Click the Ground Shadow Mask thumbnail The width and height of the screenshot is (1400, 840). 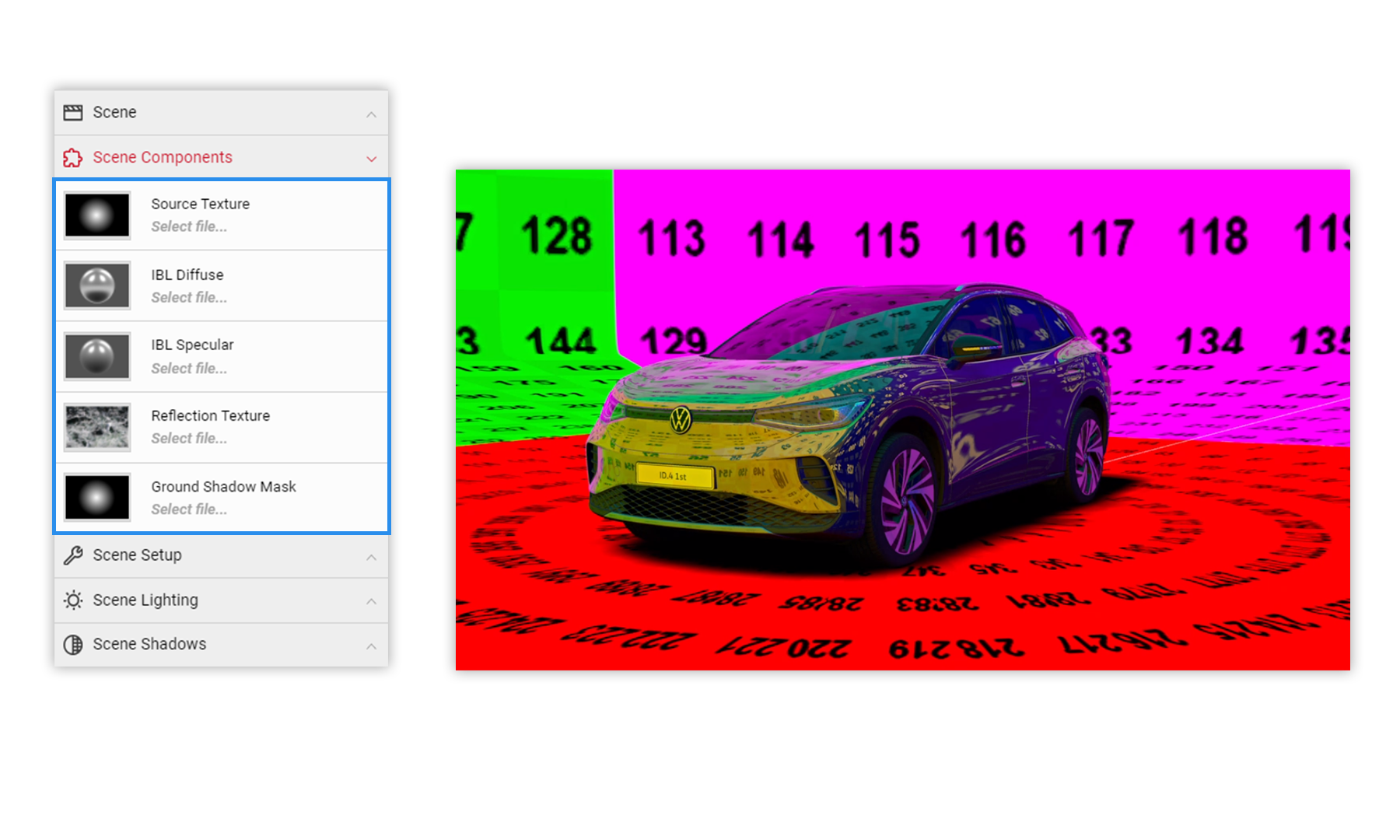(x=97, y=497)
